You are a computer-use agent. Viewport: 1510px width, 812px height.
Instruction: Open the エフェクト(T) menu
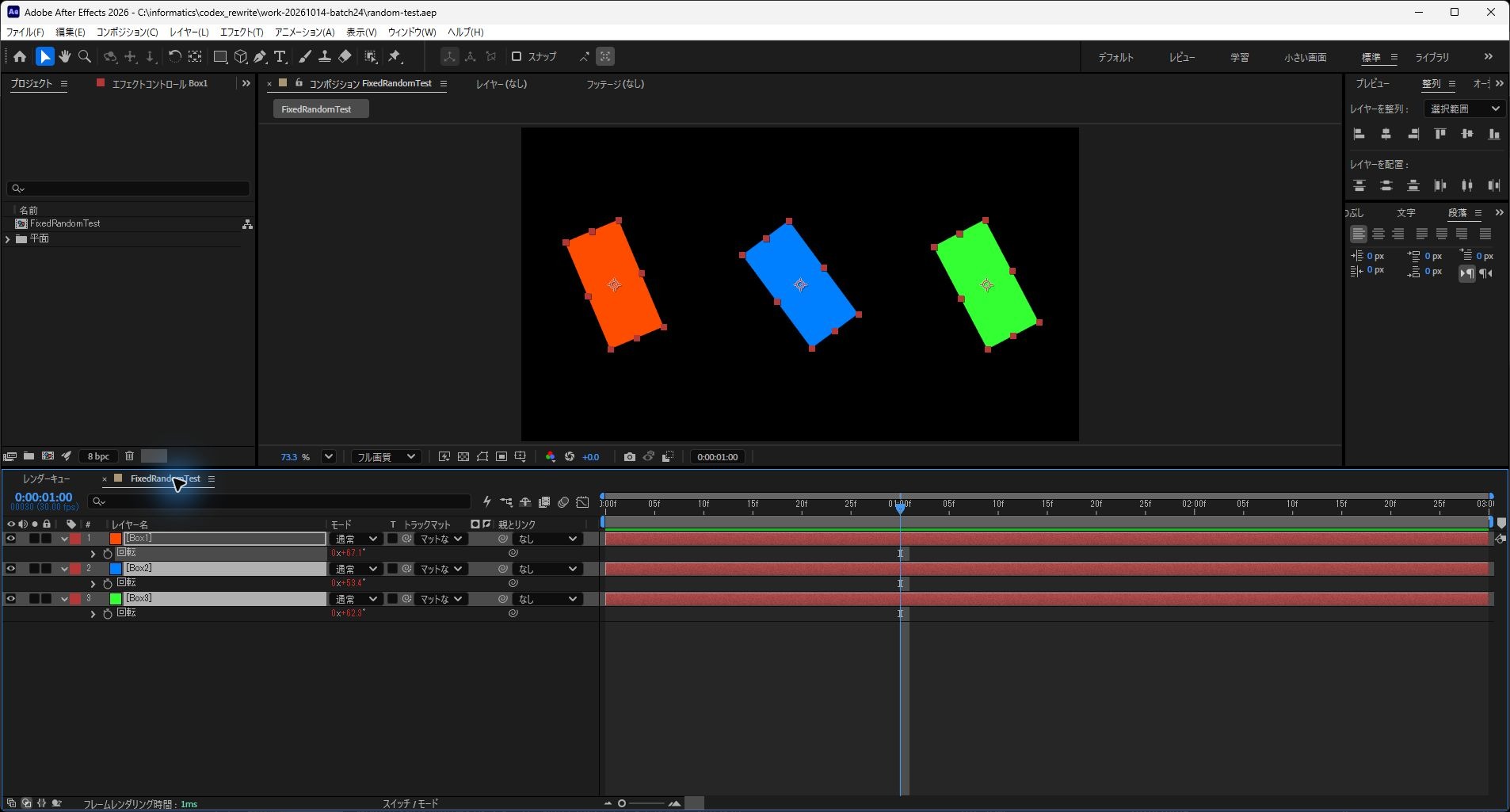[241, 32]
